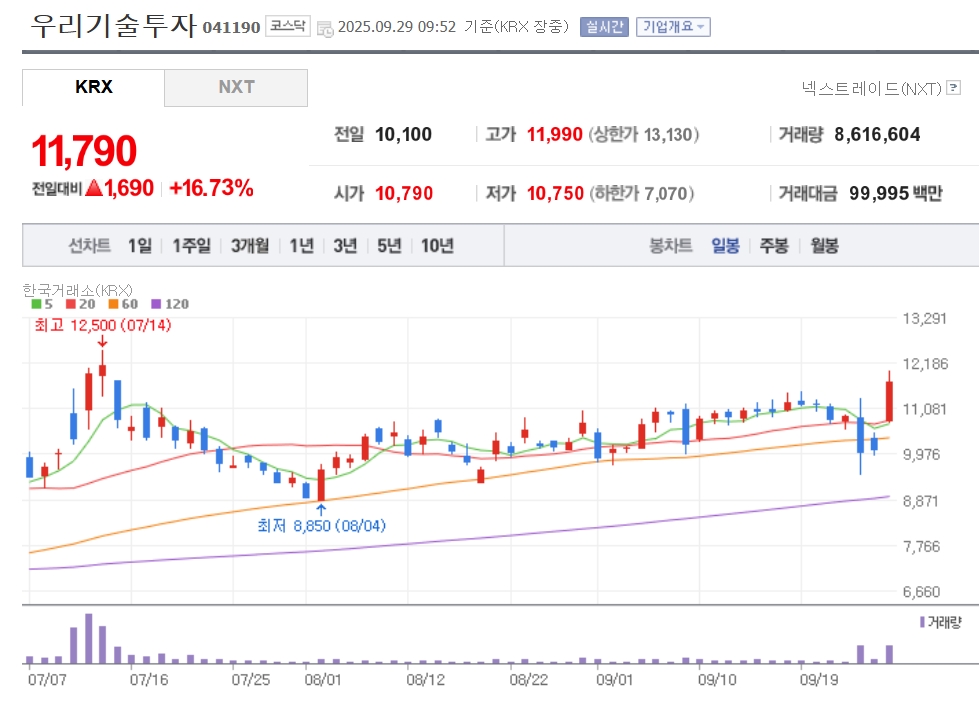979x709 pixels.
Task: Switch candle chart to 주봉
Action: pyautogui.click(x=774, y=246)
